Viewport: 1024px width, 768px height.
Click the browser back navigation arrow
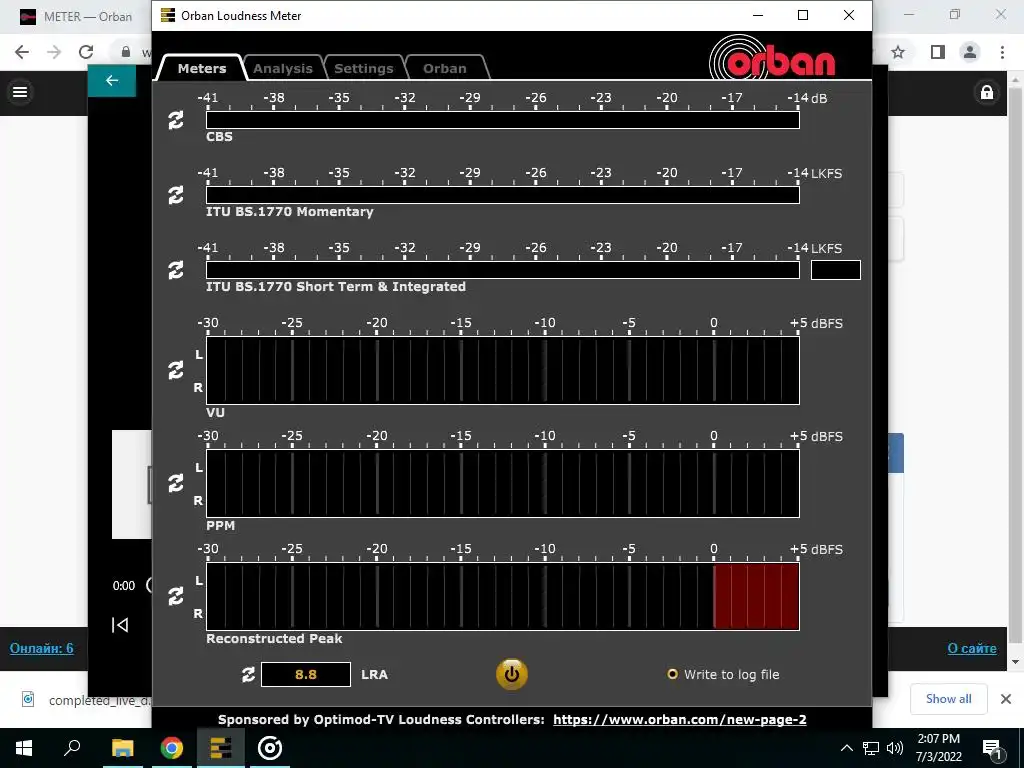pos(22,52)
